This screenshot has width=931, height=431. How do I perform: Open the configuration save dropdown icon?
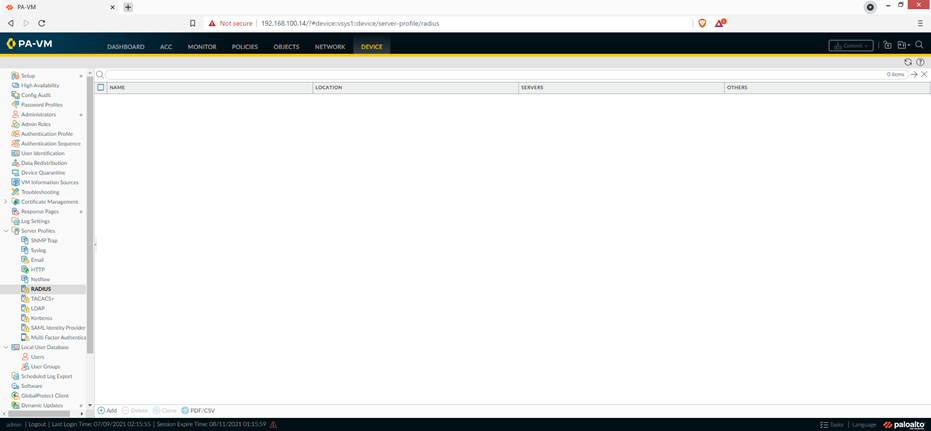pos(904,45)
